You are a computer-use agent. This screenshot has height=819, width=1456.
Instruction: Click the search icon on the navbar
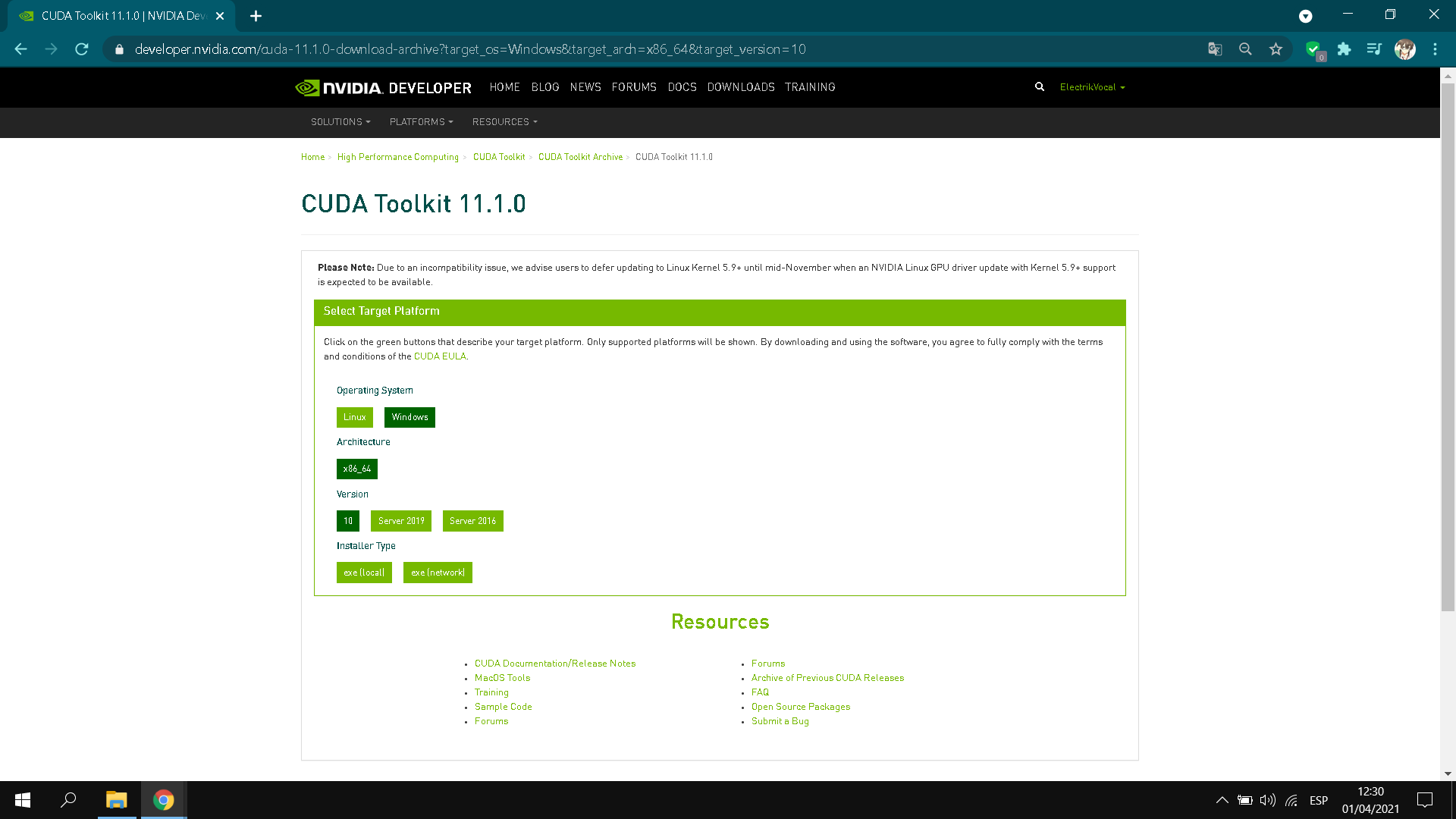click(x=1040, y=87)
